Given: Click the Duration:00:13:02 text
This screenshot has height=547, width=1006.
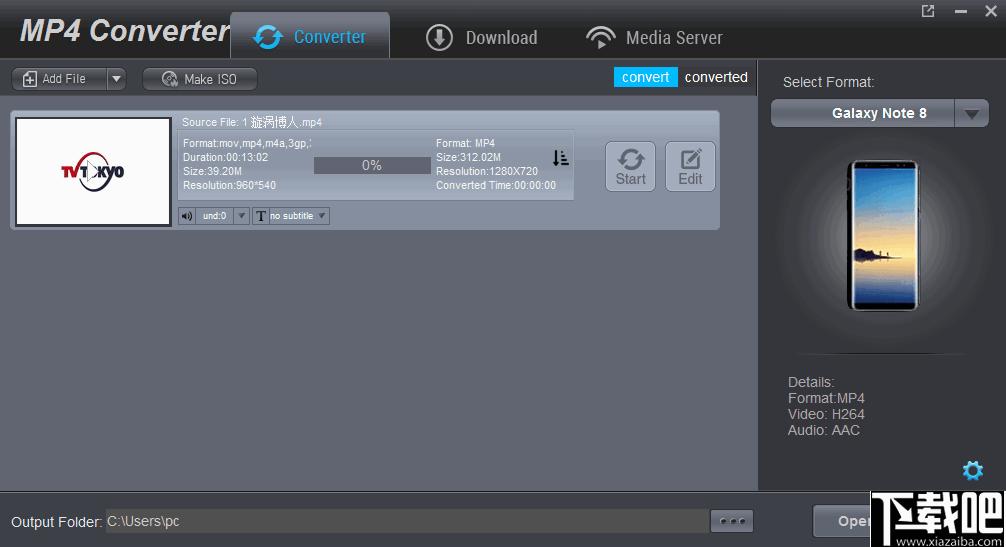Looking at the screenshot, I should coord(225,157).
